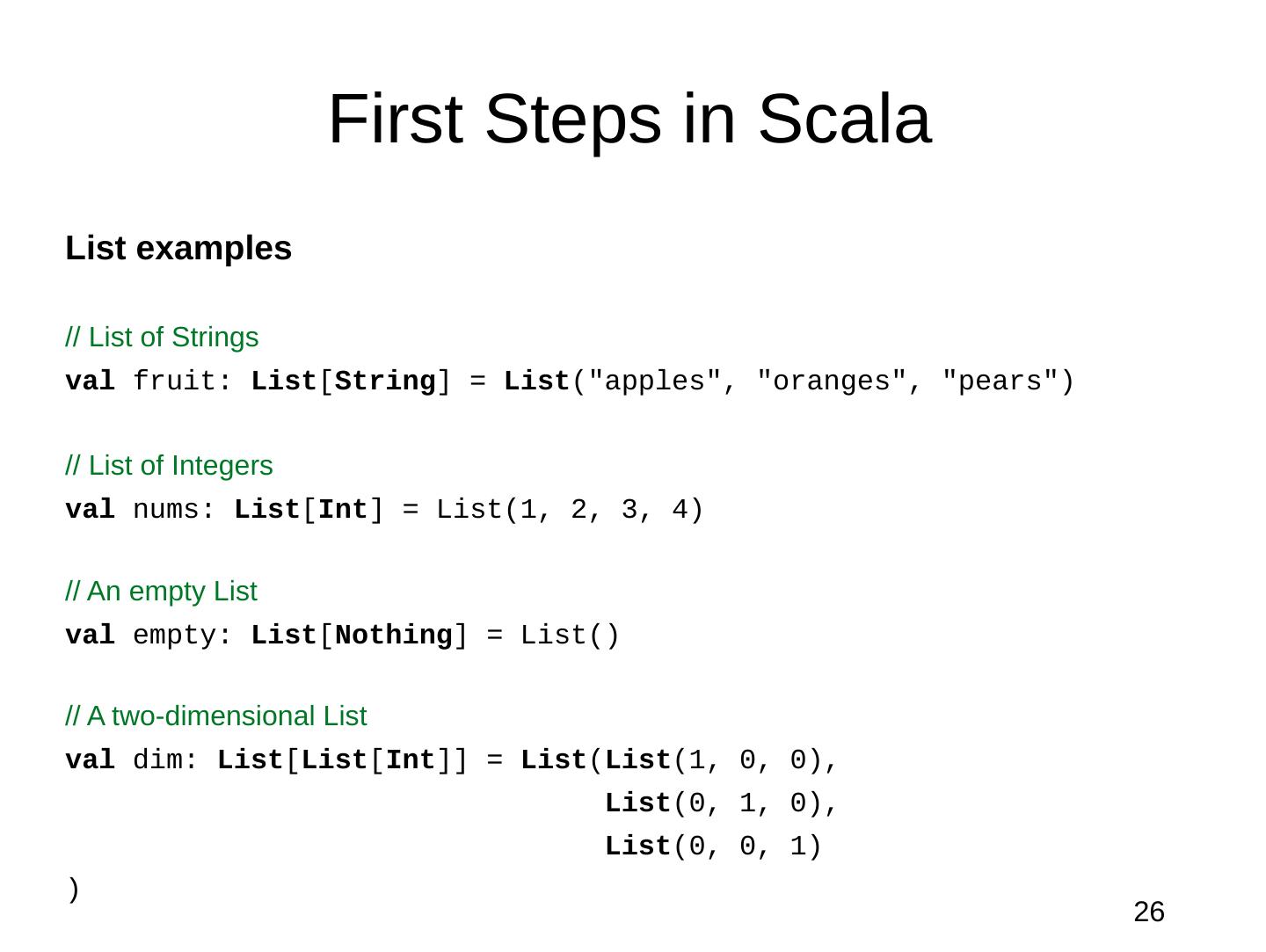Click the "// List of Strings" comment
This screenshot has width=1266, height=952.
pos(162,338)
